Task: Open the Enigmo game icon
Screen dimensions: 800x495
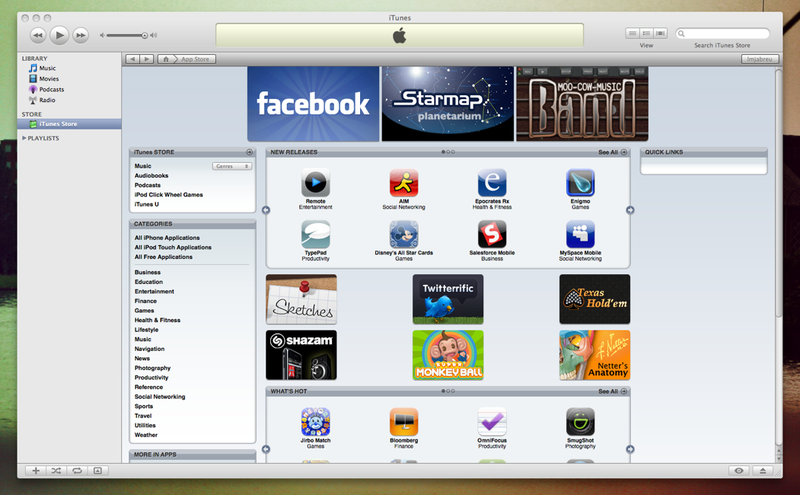Action: 580,183
